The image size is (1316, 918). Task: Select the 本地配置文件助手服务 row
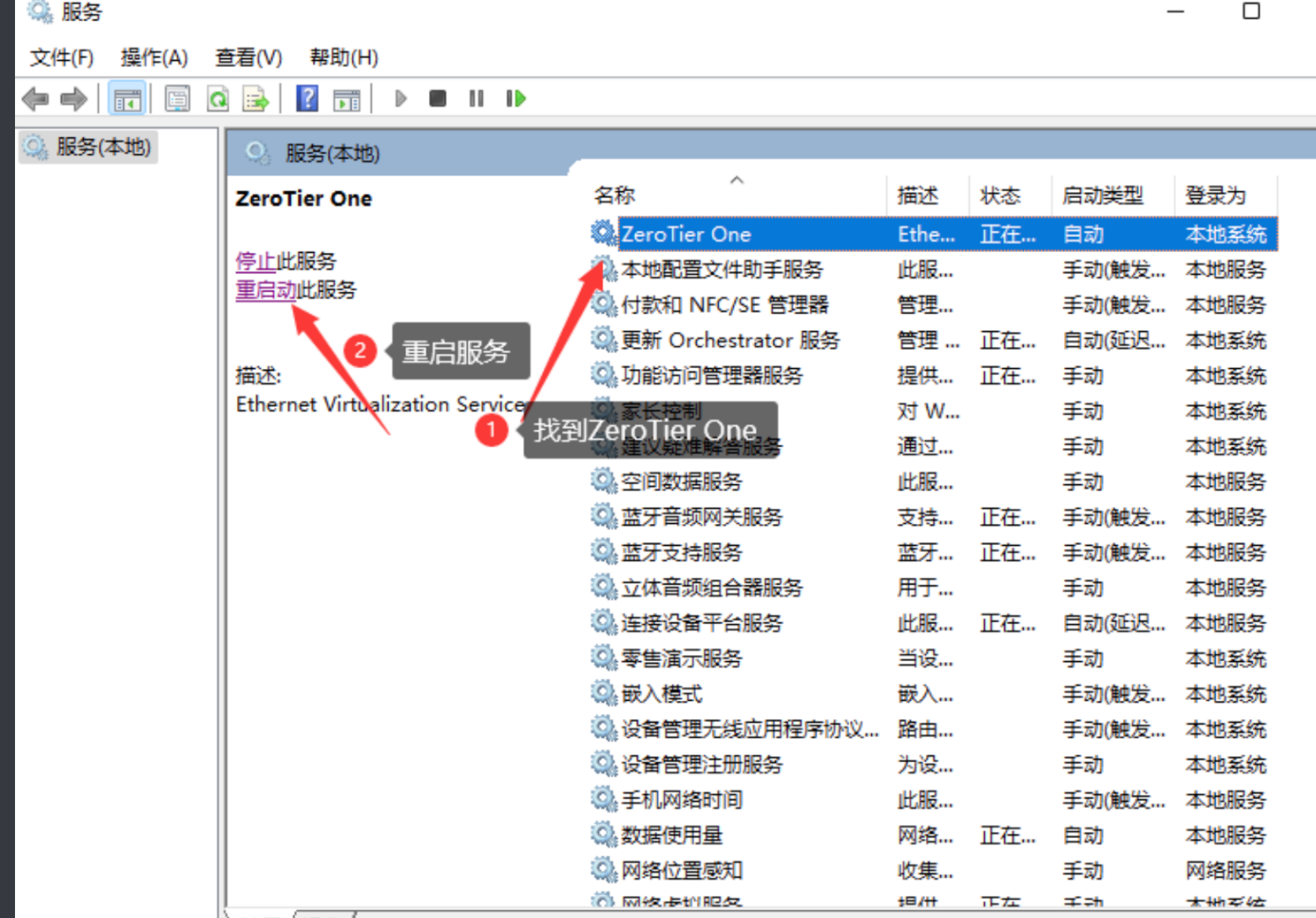coord(932,269)
